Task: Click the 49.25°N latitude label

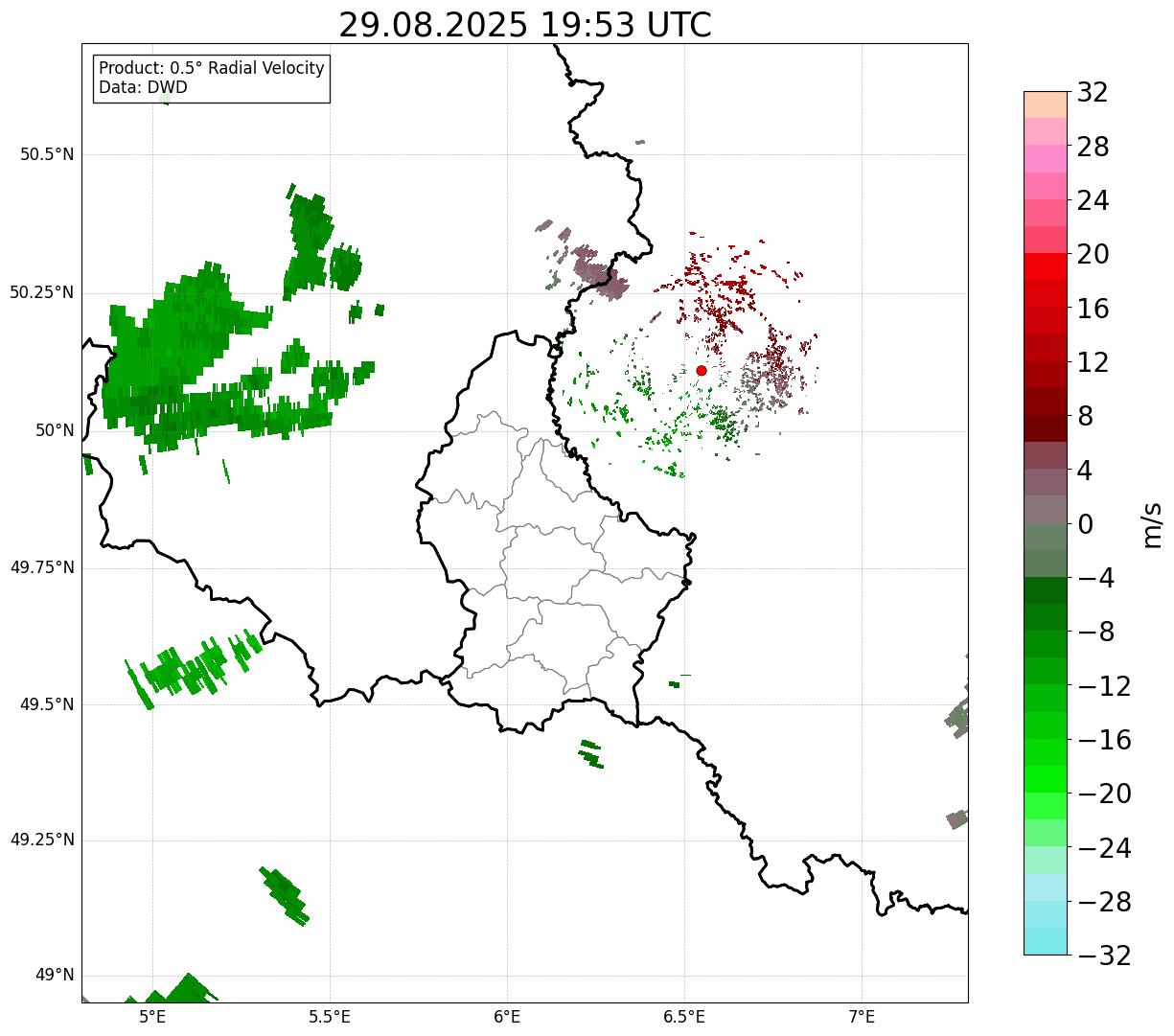Action: coord(42,840)
